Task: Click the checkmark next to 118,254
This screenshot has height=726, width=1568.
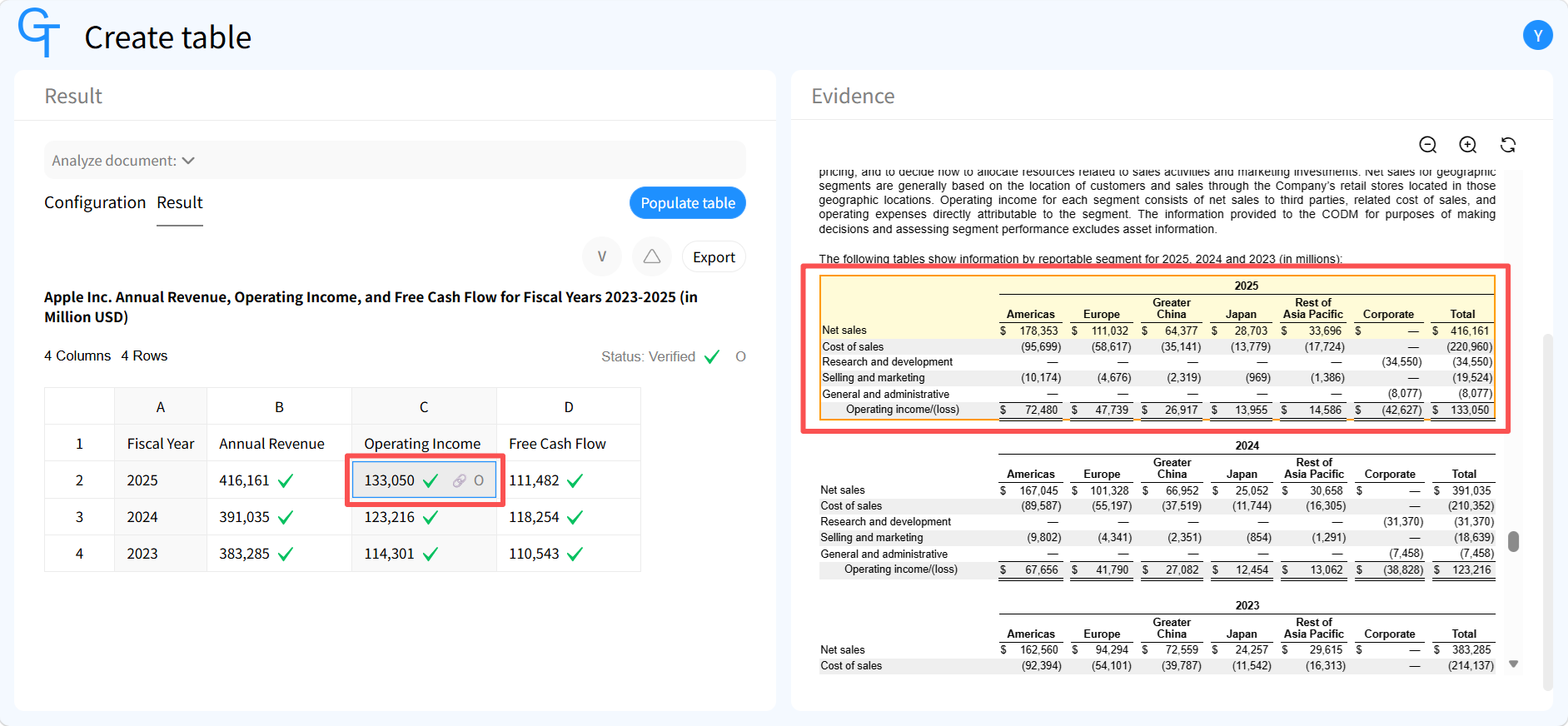Action: tap(575, 517)
